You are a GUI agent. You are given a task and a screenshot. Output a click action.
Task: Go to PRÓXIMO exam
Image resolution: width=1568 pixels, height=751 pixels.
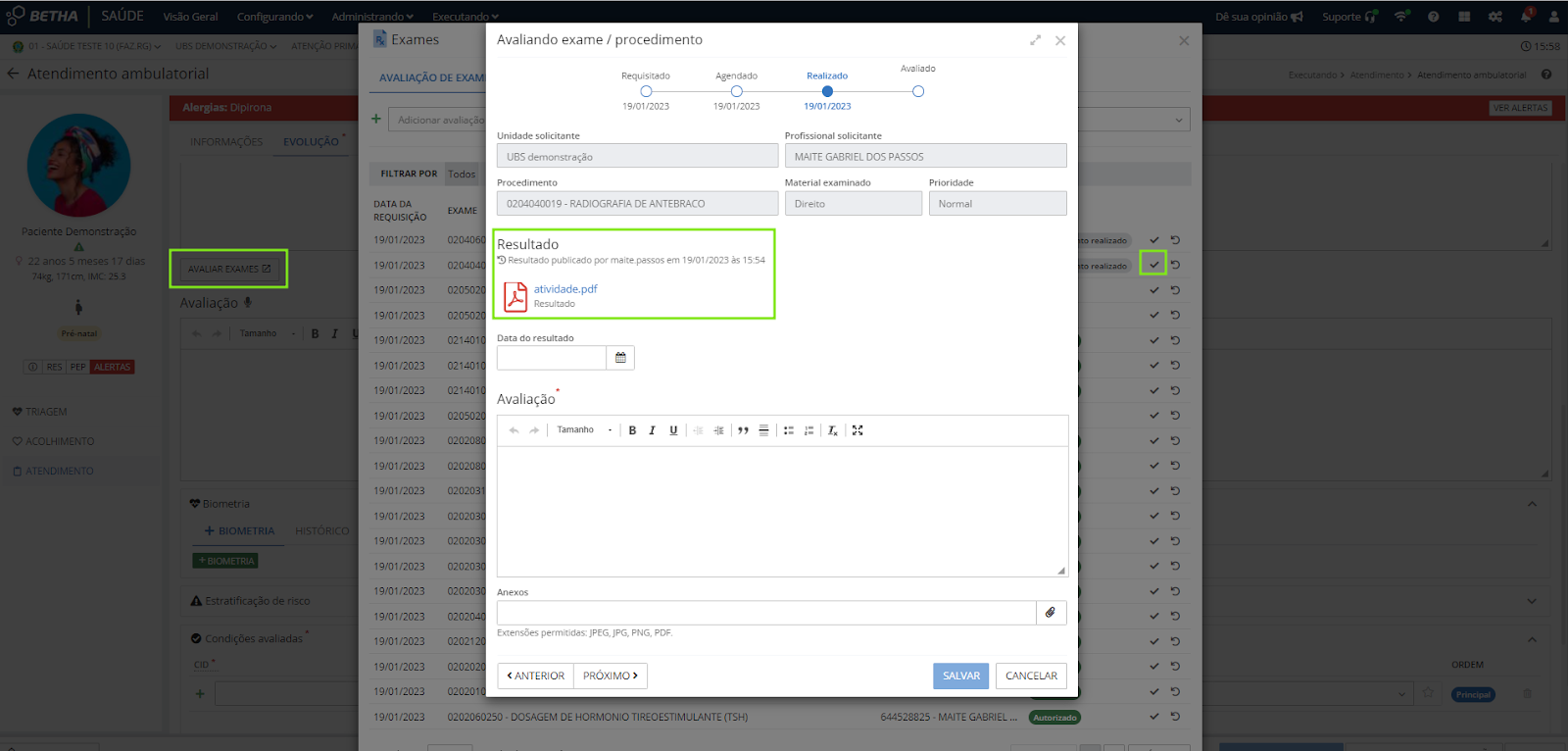(x=611, y=676)
